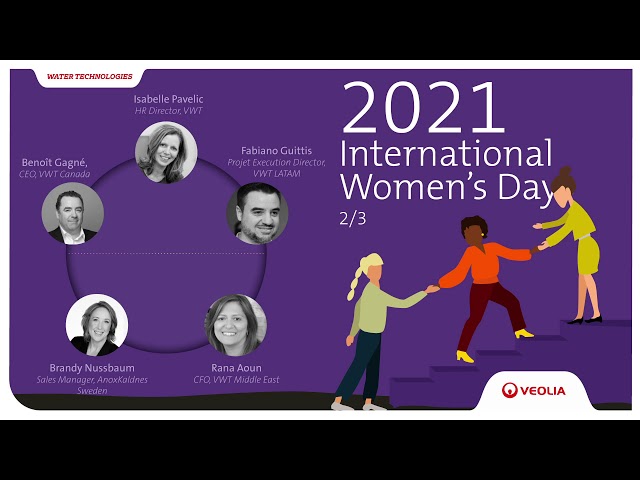This screenshot has width=640, height=480.
Task: Click the name 'Brandy Nussbaum'
Action: pyautogui.click(x=92, y=368)
